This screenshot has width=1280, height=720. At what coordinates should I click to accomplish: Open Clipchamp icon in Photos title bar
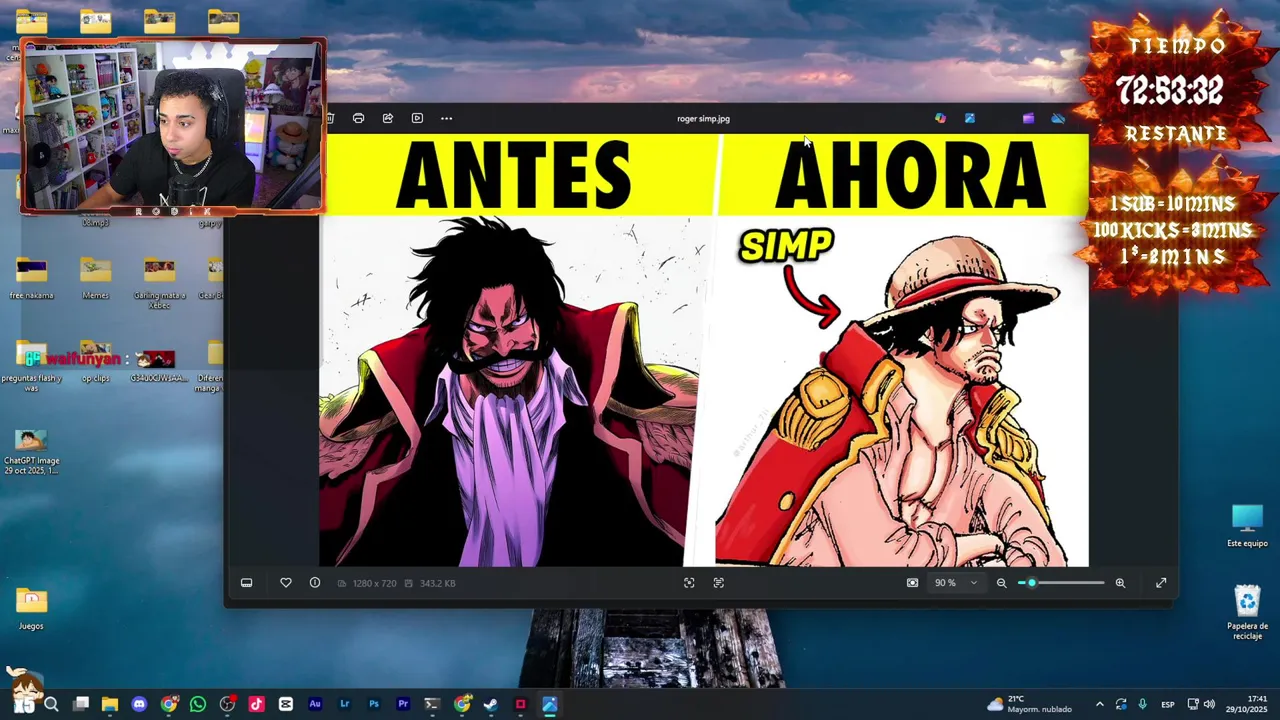point(1028,118)
